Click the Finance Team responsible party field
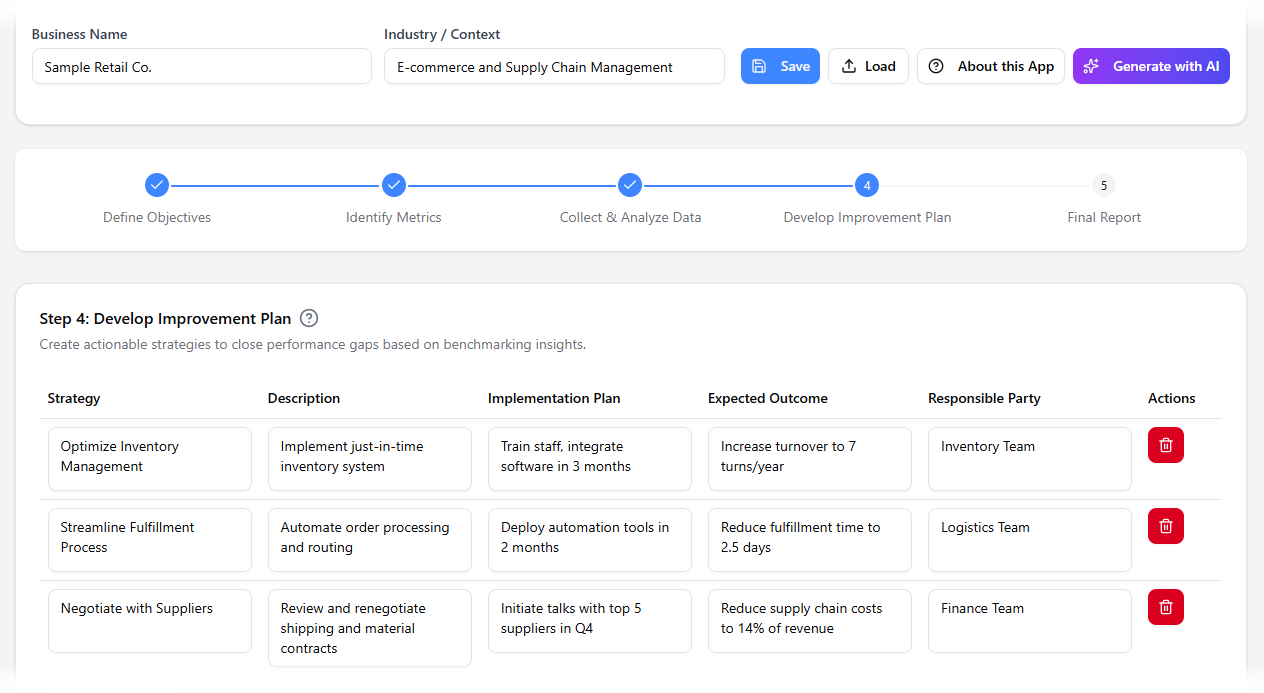 coord(1029,620)
